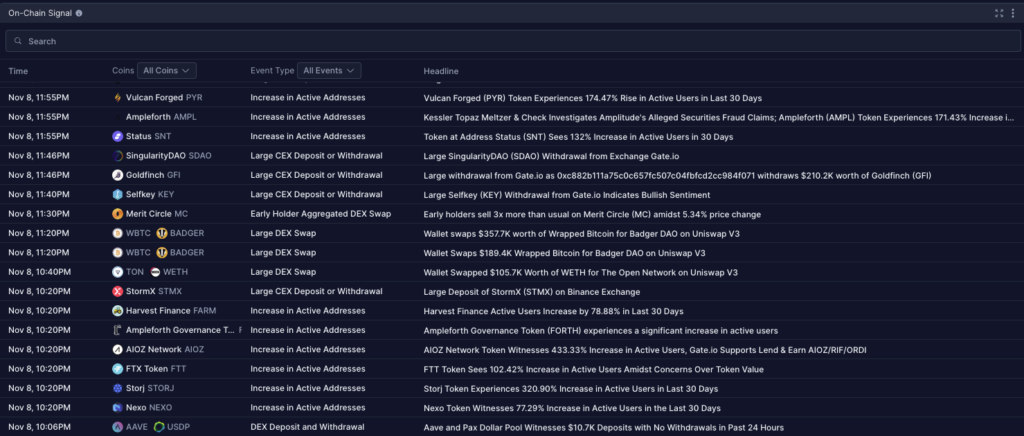The height and width of the screenshot is (436, 1024).
Task: Click the Vulcan Forged PYR coin icon
Action: [x=118, y=98]
